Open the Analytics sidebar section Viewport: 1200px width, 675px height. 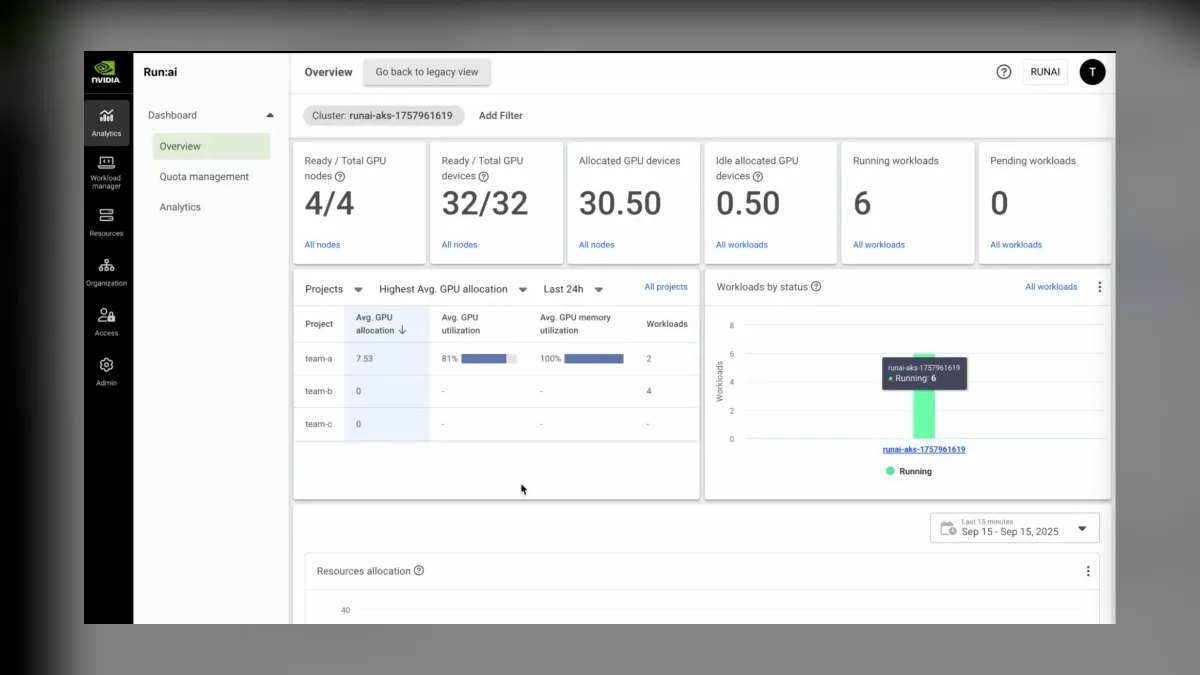(106, 122)
